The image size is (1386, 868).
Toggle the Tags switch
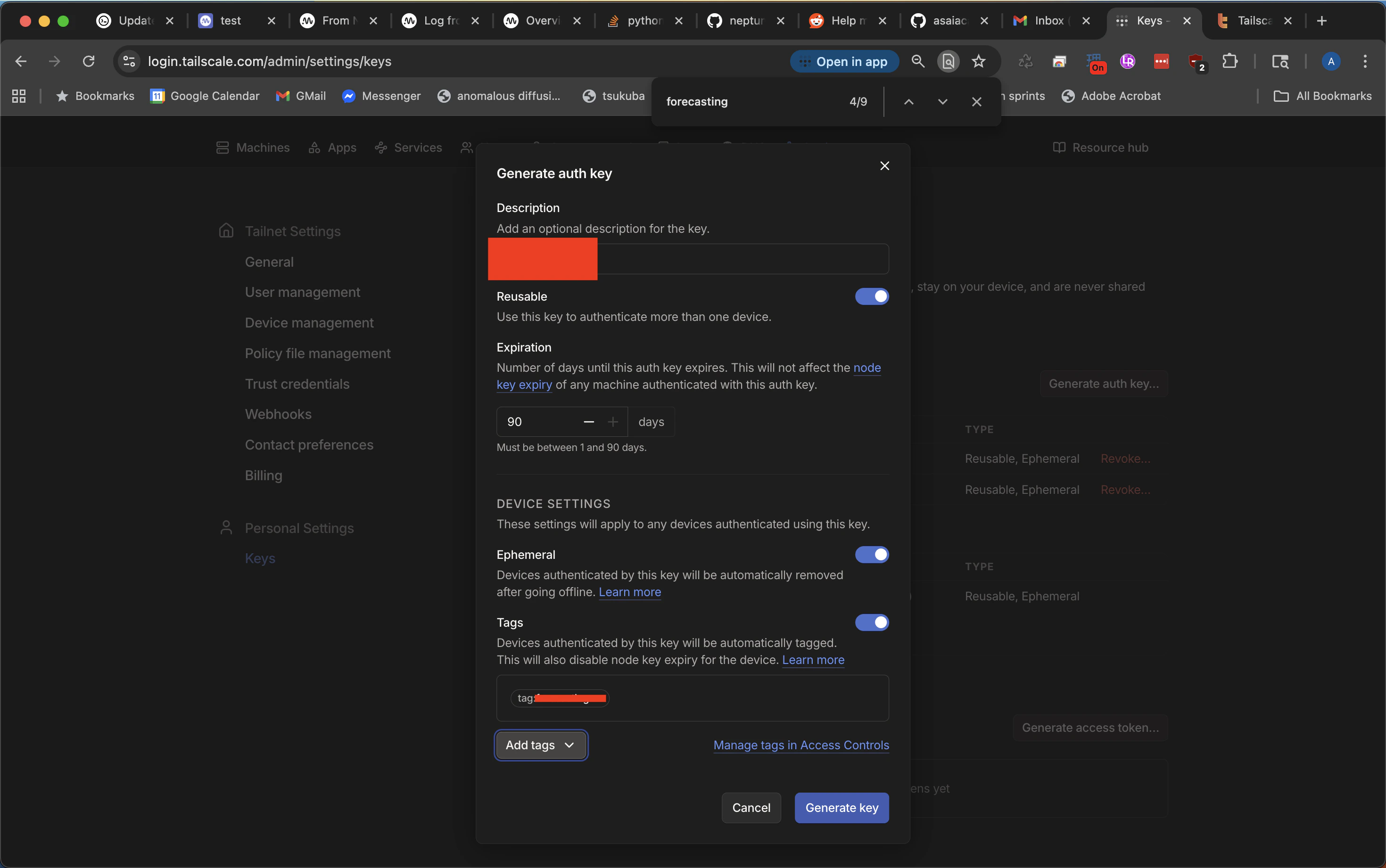point(872,622)
